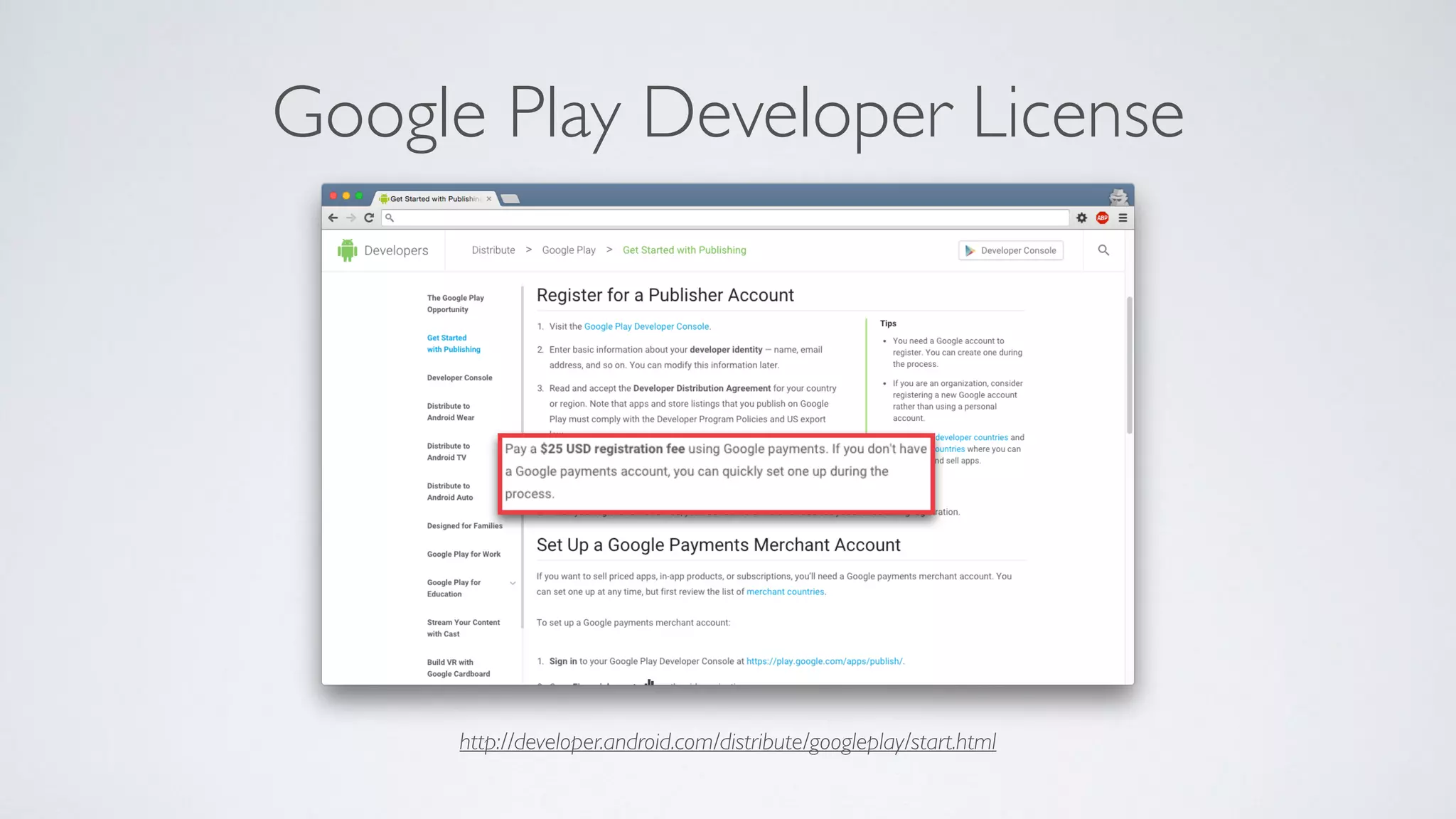Follow the Google Play Developer Console link
The width and height of the screenshot is (1456, 819).
(646, 326)
